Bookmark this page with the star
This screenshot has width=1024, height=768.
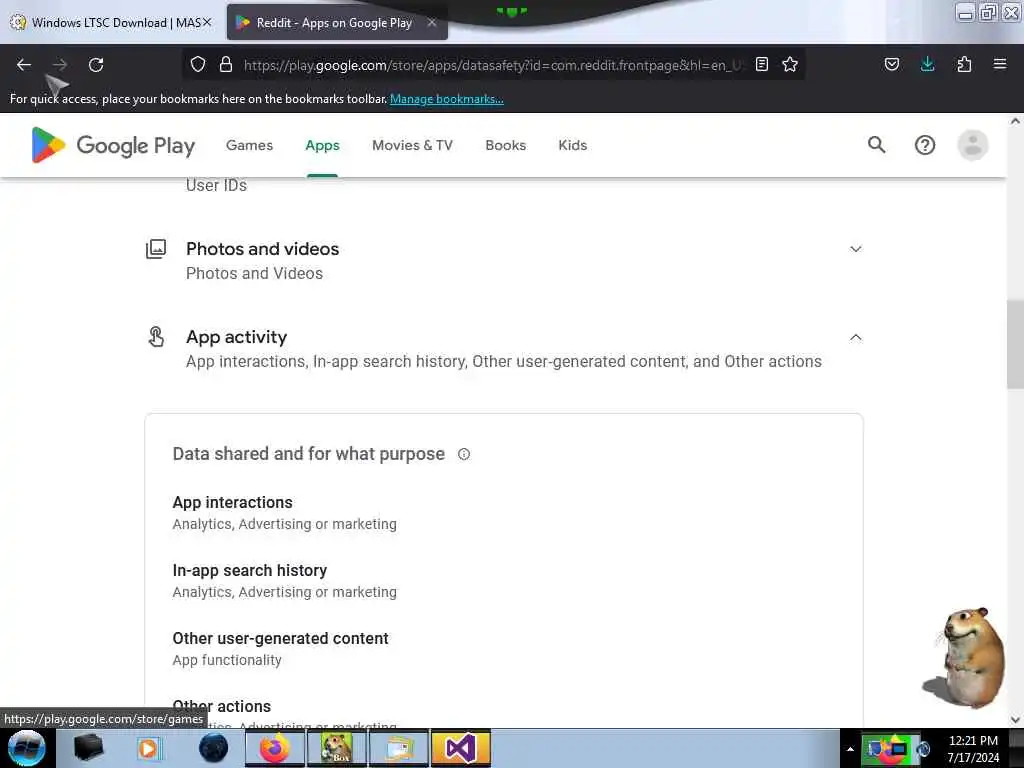[x=790, y=64]
